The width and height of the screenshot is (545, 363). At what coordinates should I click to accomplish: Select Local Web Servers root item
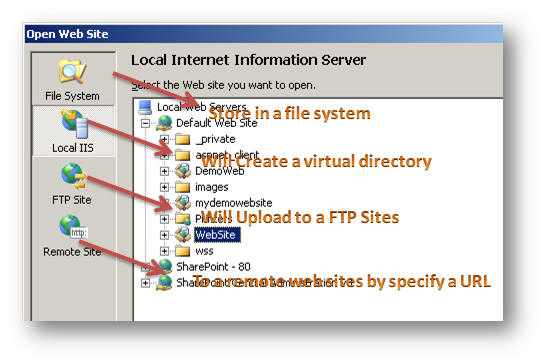pyautogui.click(x=202, y=107)
